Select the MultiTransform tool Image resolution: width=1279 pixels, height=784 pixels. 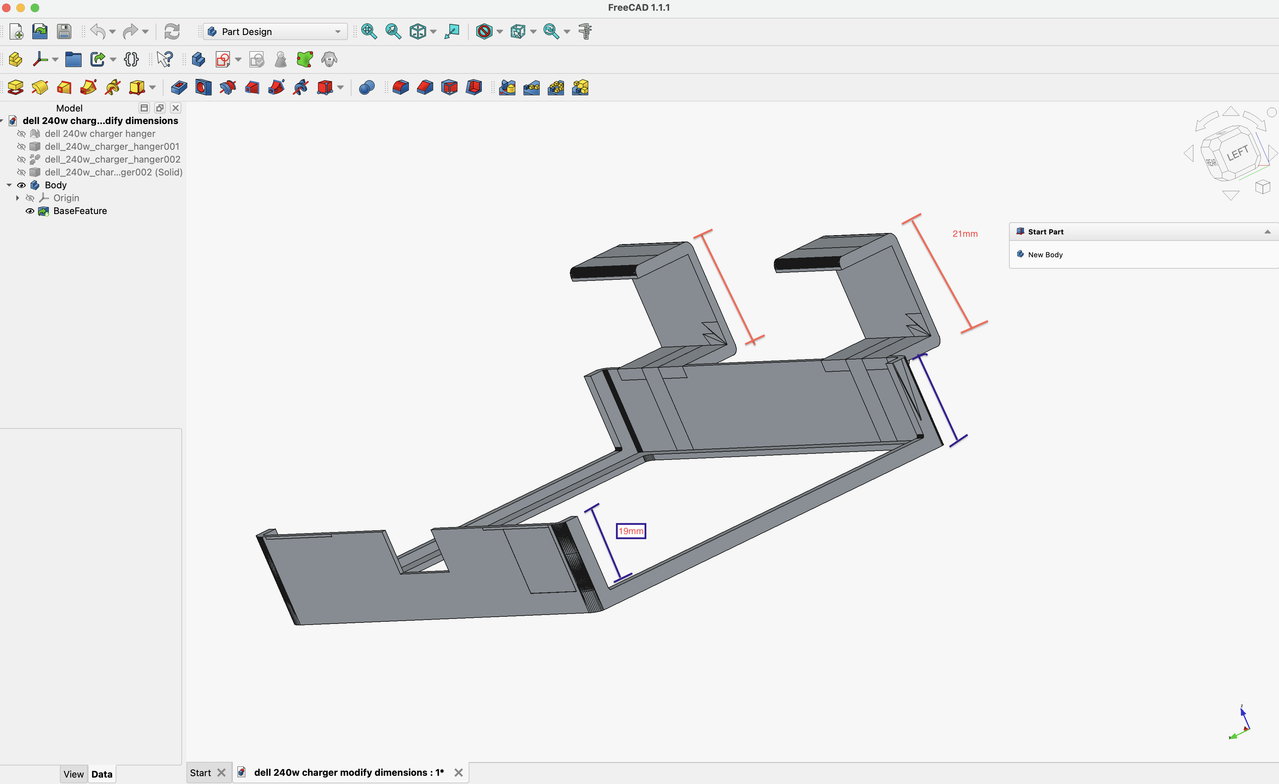click(580, 88)
